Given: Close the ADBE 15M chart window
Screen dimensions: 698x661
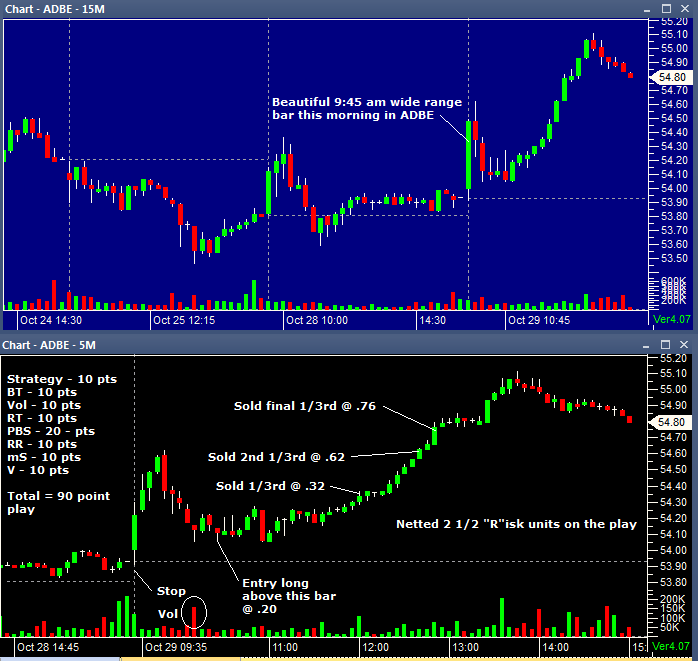Looking at the screenshot, I should (x=685, y=9).
